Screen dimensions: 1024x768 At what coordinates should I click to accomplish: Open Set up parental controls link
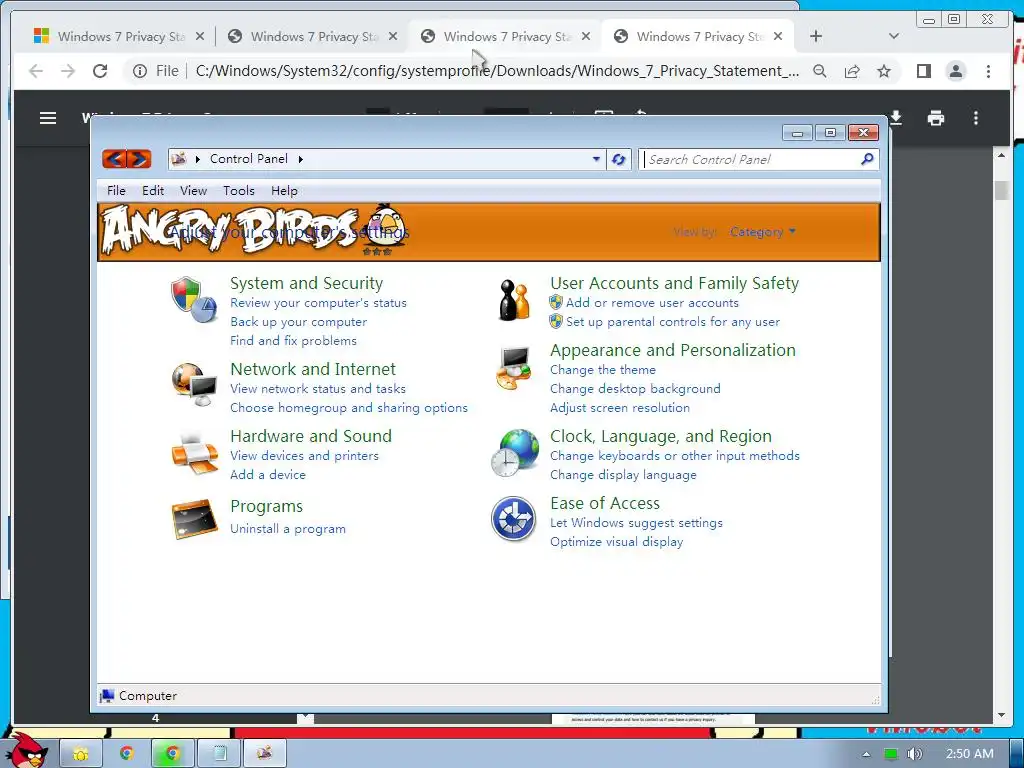673,322
